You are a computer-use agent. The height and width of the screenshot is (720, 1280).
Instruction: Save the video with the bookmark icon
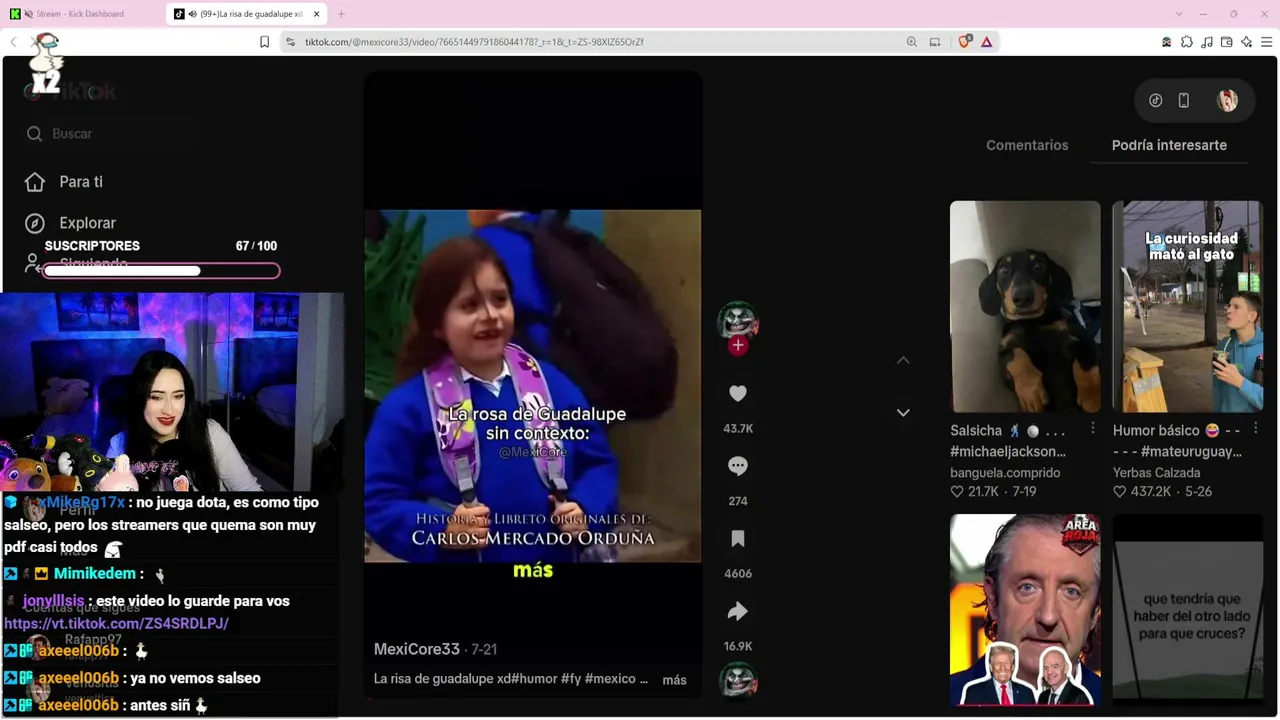738,539
